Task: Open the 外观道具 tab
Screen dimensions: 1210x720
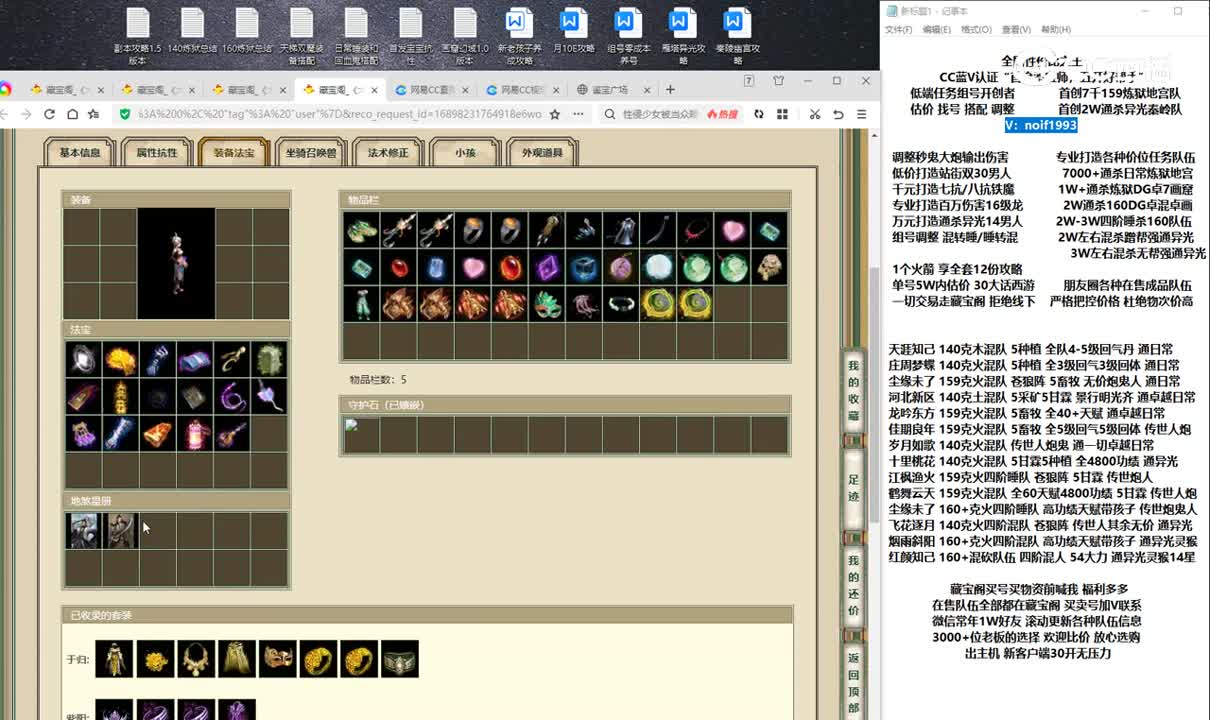Action: pos(542,152)
